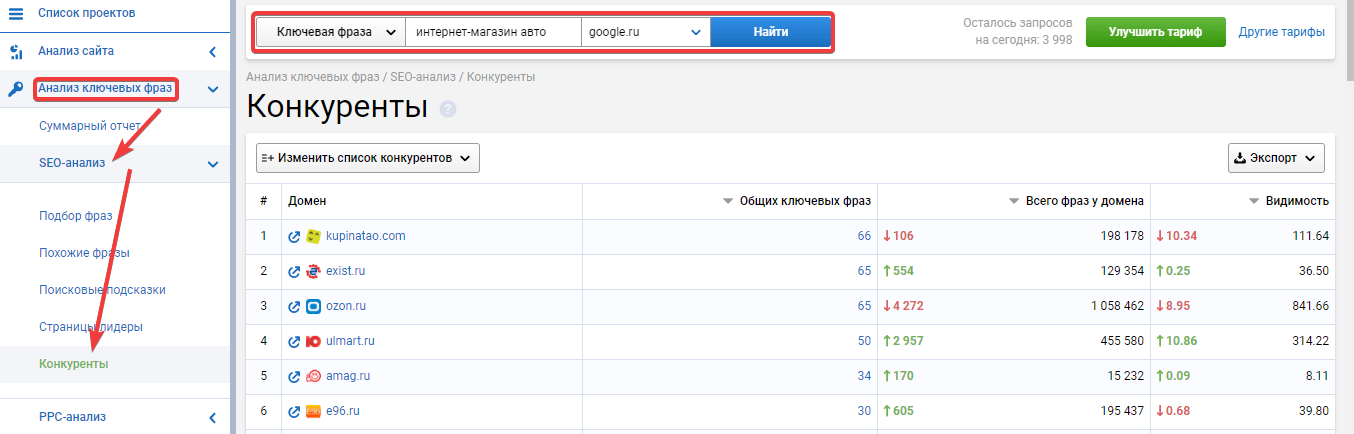Viewport: 1354px width, 434px height.
Task: Open the amag.ru domain link
Action: pos(348,377)
